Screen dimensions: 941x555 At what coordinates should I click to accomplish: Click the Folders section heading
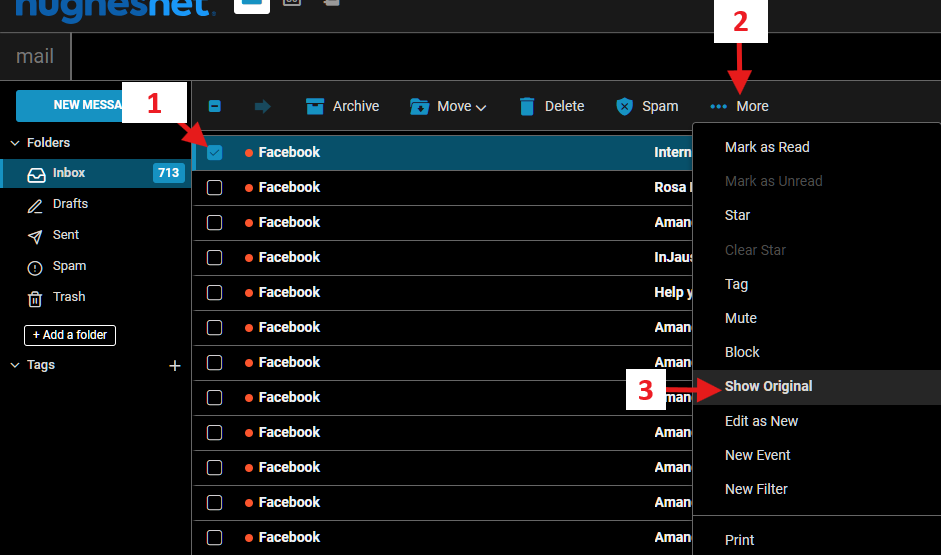tap(48, 143)
